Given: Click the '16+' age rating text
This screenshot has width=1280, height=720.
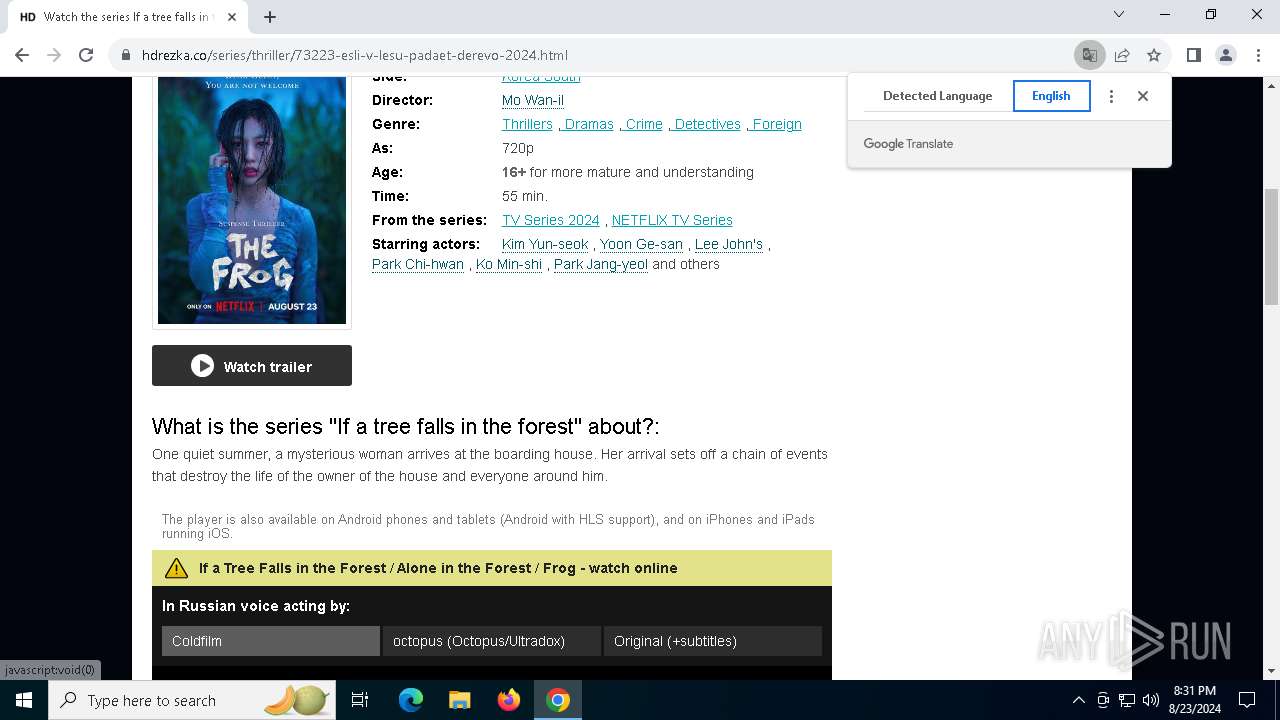Looking at the screenshot, I should click(x=514, y=172).
